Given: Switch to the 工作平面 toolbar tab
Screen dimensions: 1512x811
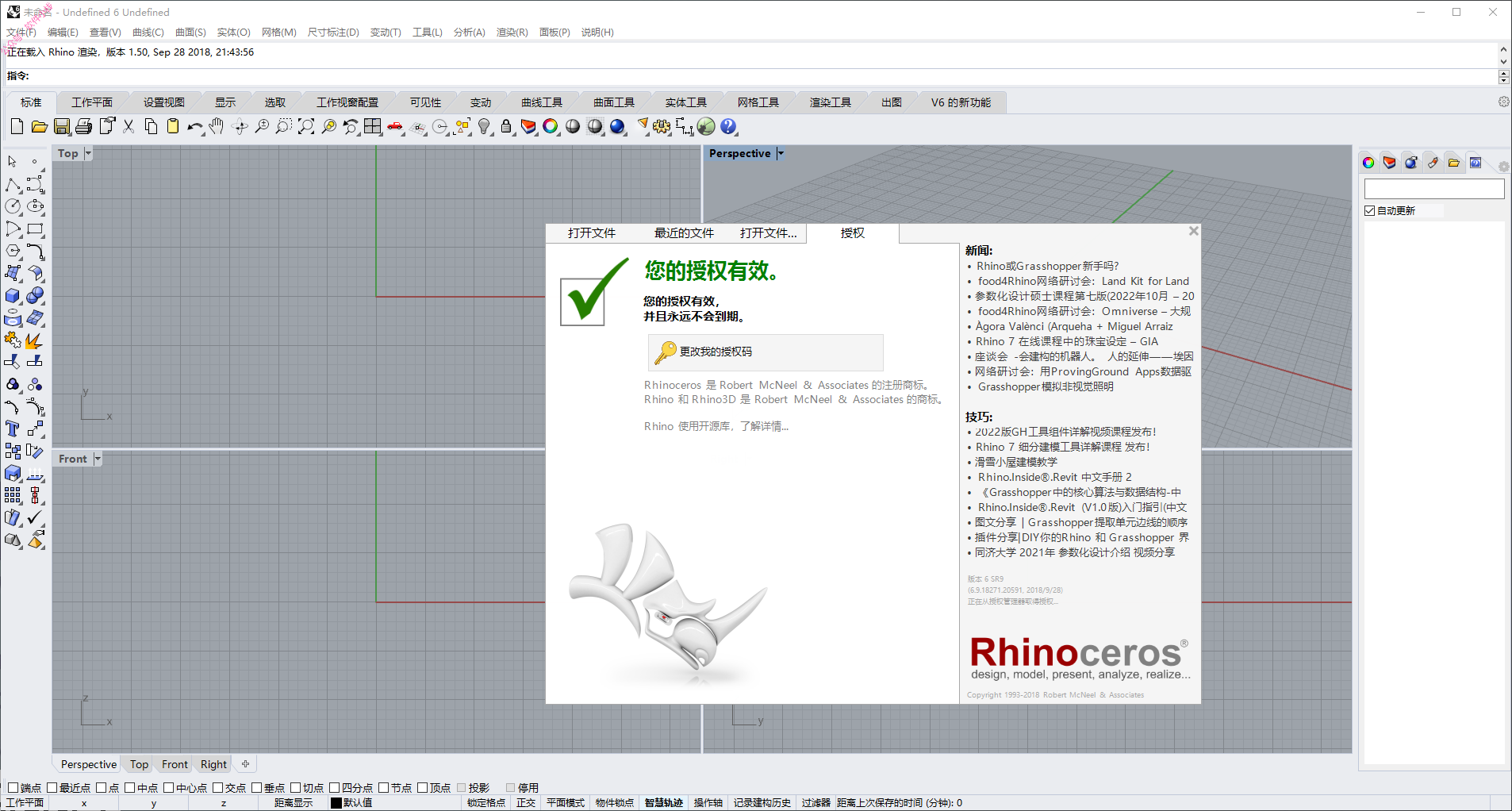Looking at the screenshot, I should [x=92, y=102].
